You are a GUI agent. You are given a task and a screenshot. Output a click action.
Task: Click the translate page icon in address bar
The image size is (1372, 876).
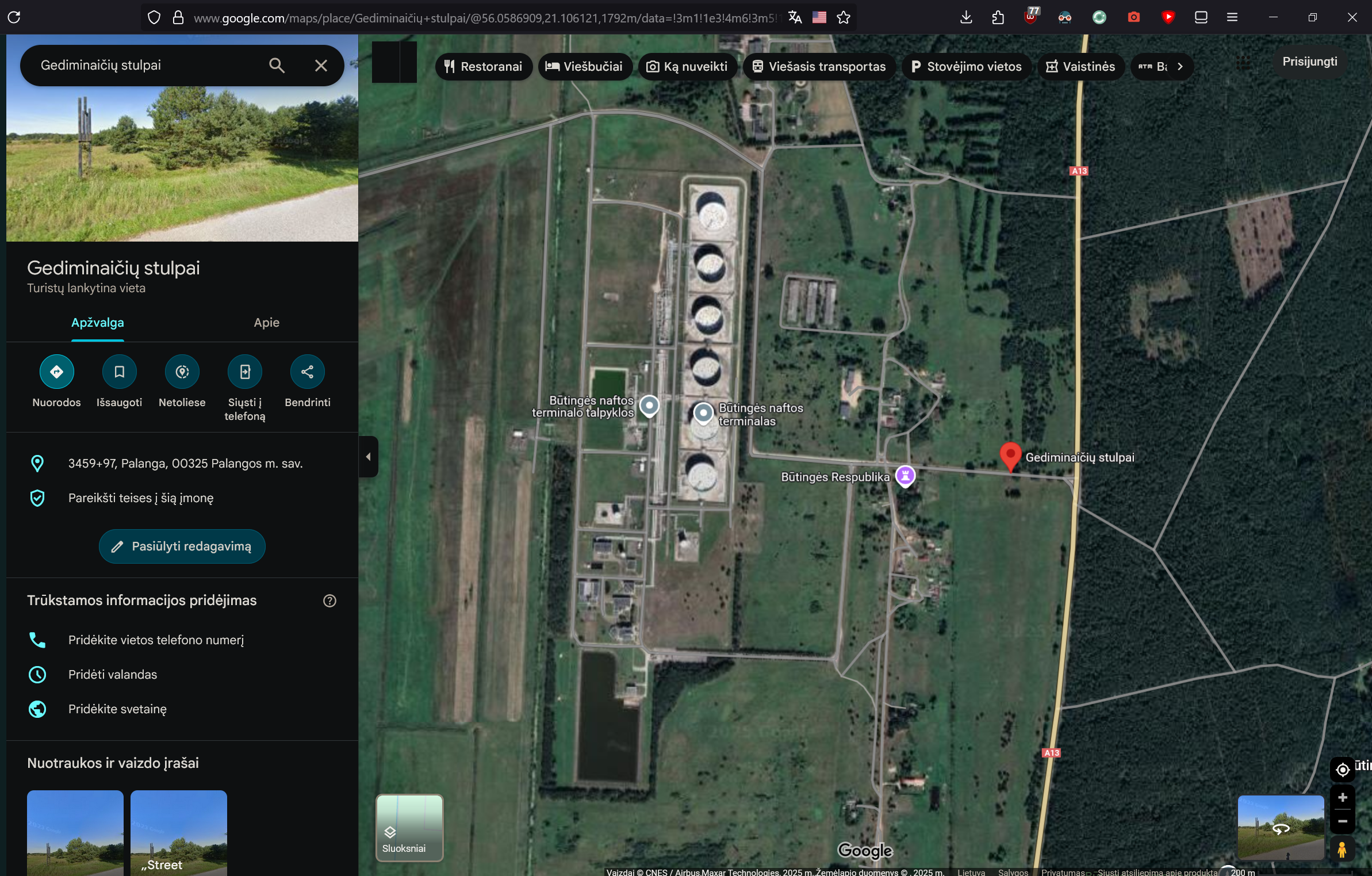point(795,18)
